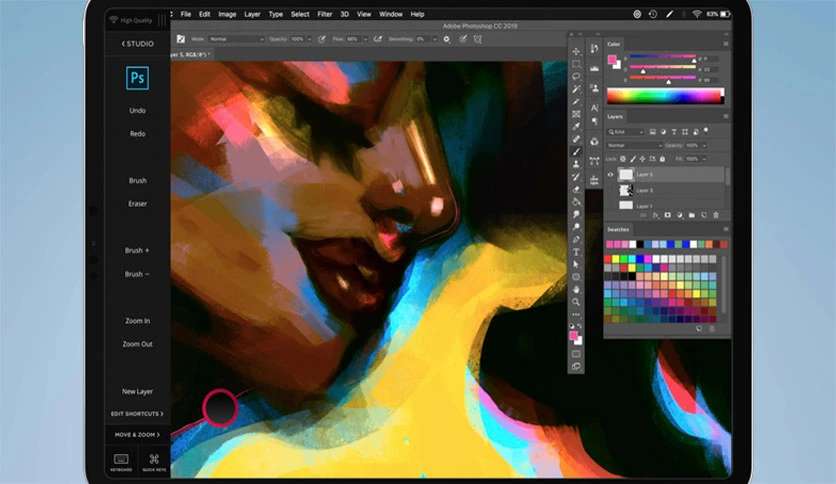
Task: Toggle airbrush build-up effect
Action: point(377,39)
